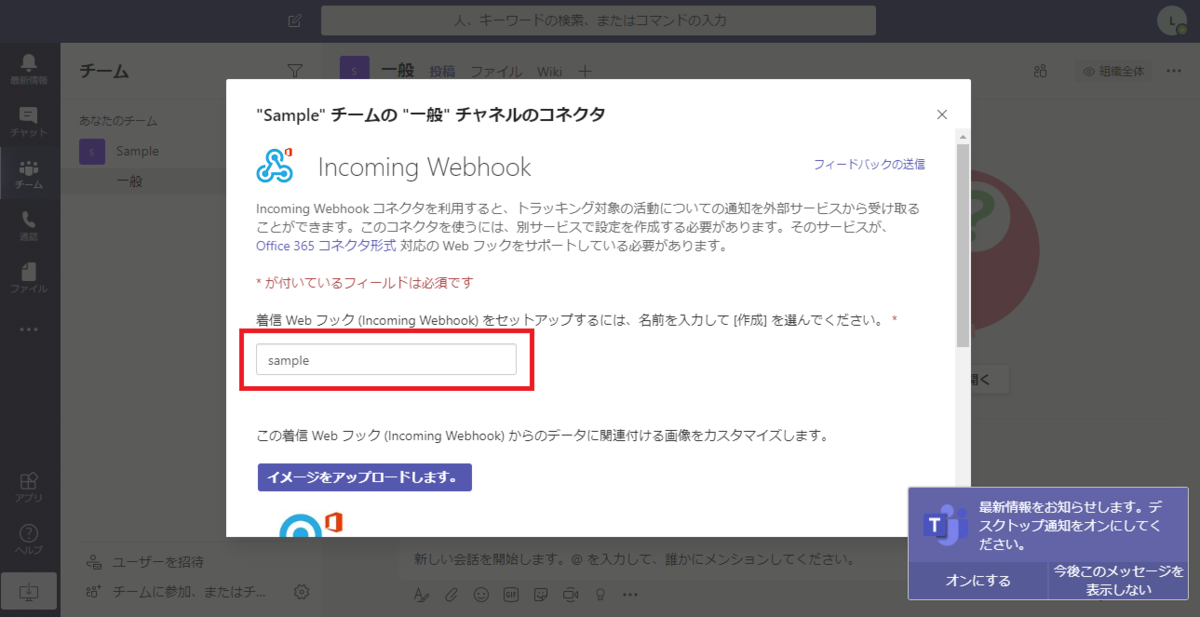
Task: Click the dialog scrollbar's up arrow
Action: (962, 136)
